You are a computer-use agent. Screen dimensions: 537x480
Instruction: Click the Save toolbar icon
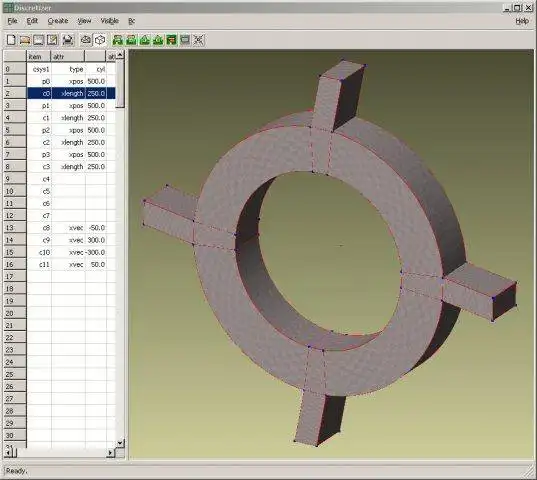[x=38, y=40]
